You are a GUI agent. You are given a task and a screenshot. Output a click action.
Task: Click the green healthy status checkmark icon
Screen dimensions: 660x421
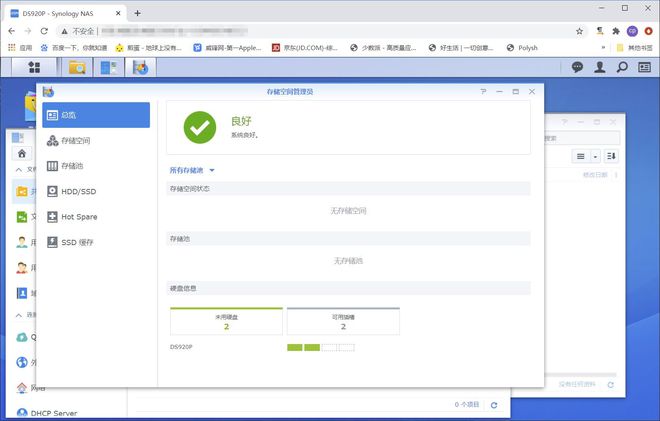coord(200,127)
